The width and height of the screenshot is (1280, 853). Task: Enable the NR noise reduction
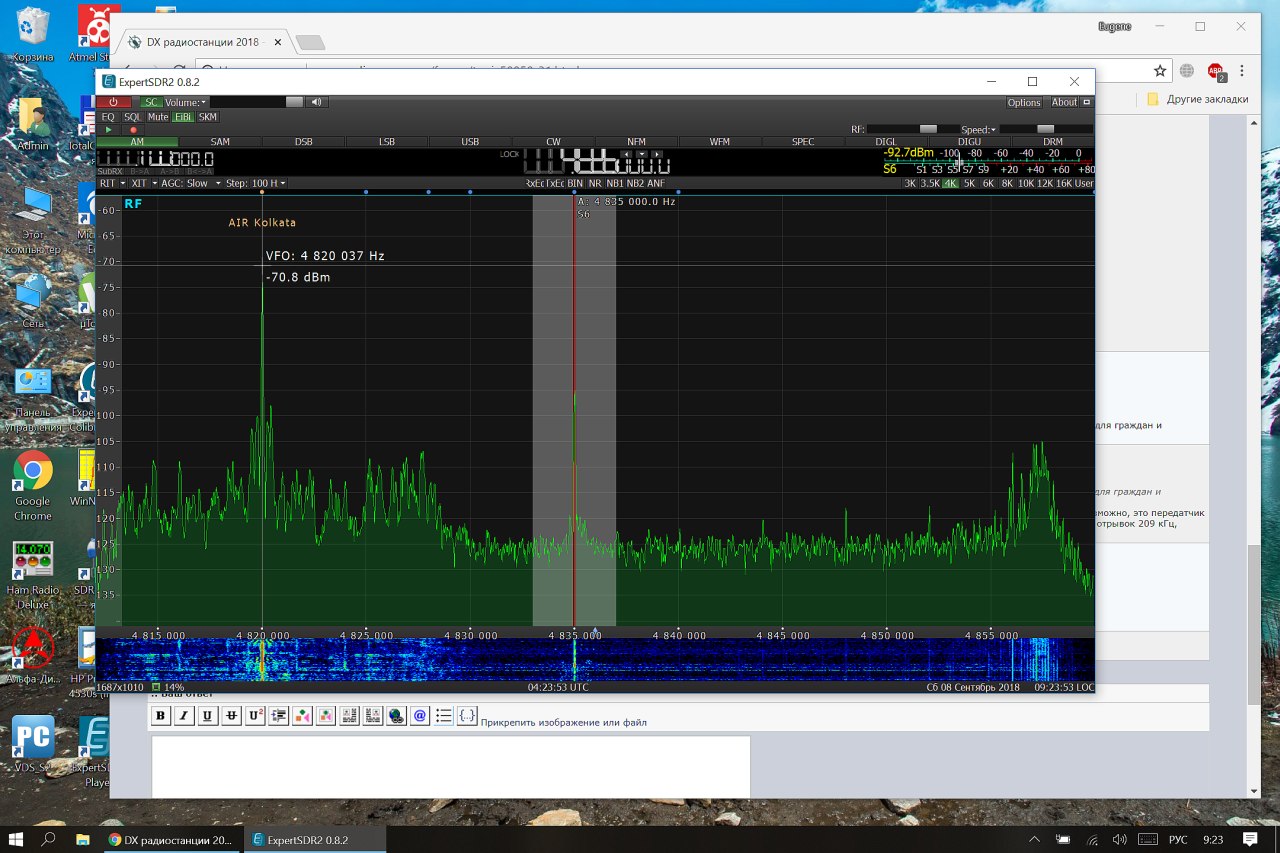595,184
